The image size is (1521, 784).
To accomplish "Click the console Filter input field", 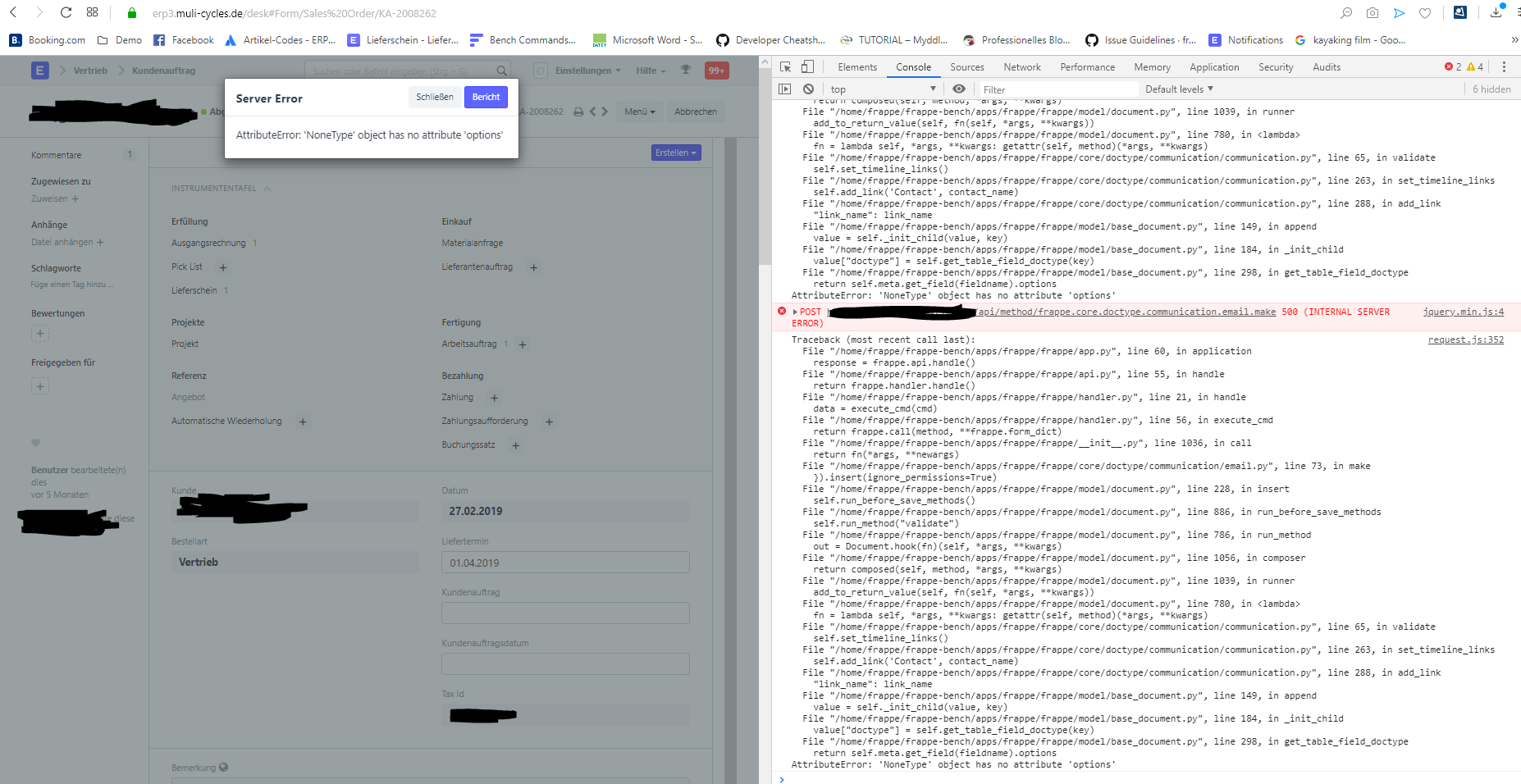I will 1058,89.
